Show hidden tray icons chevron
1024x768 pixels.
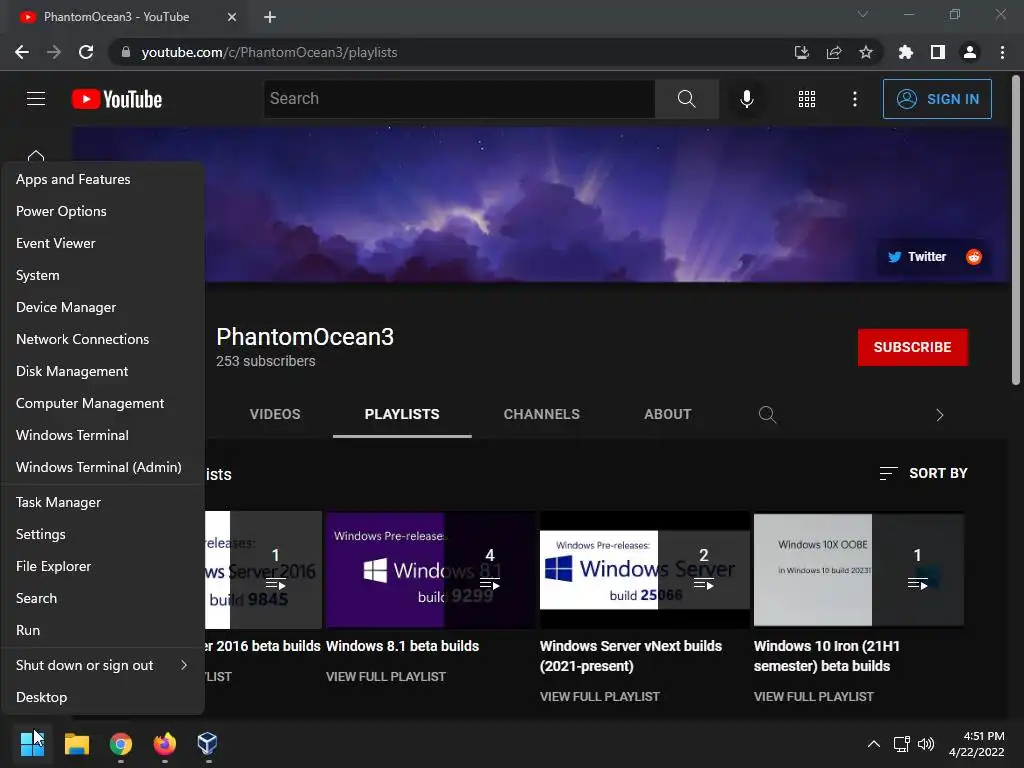(873, 743)
